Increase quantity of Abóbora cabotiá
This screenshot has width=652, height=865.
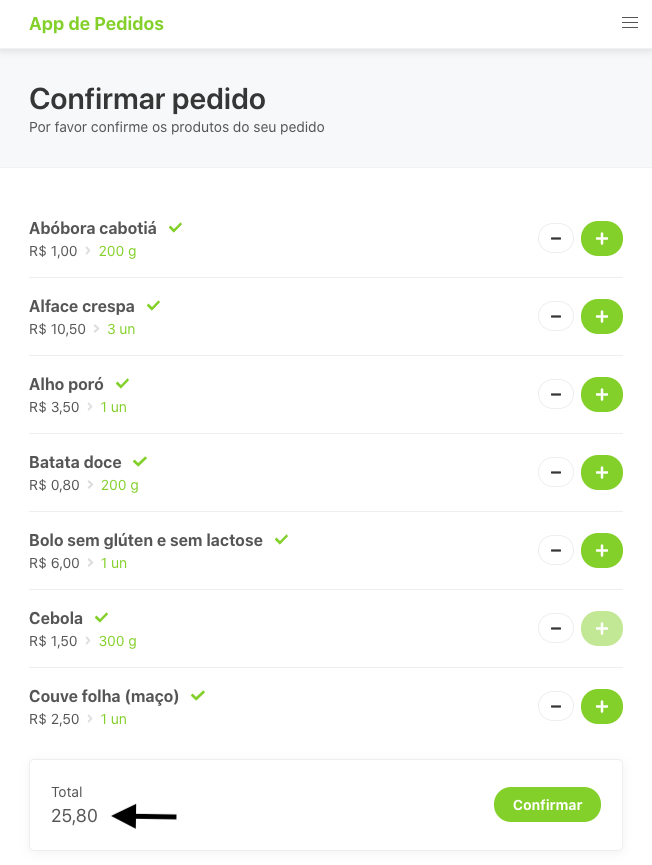point(602,239)
